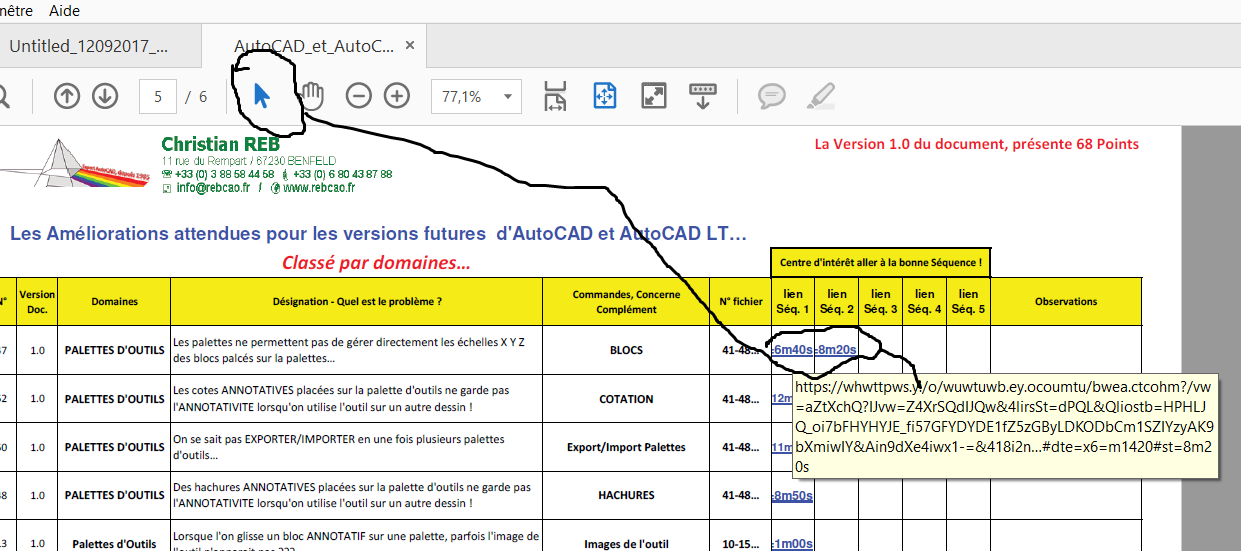
Task: Click the www.rebcao.fr website link
Action: coord(319,187)
